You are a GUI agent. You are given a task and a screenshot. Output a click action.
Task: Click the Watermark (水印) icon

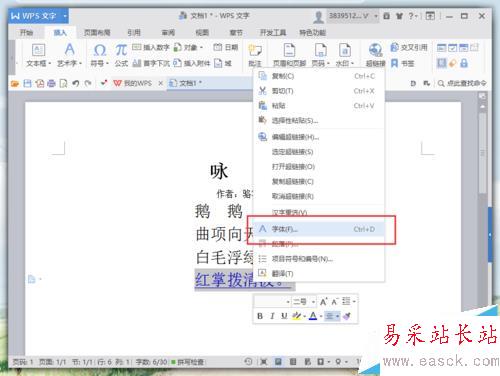(x=345, y=50)
